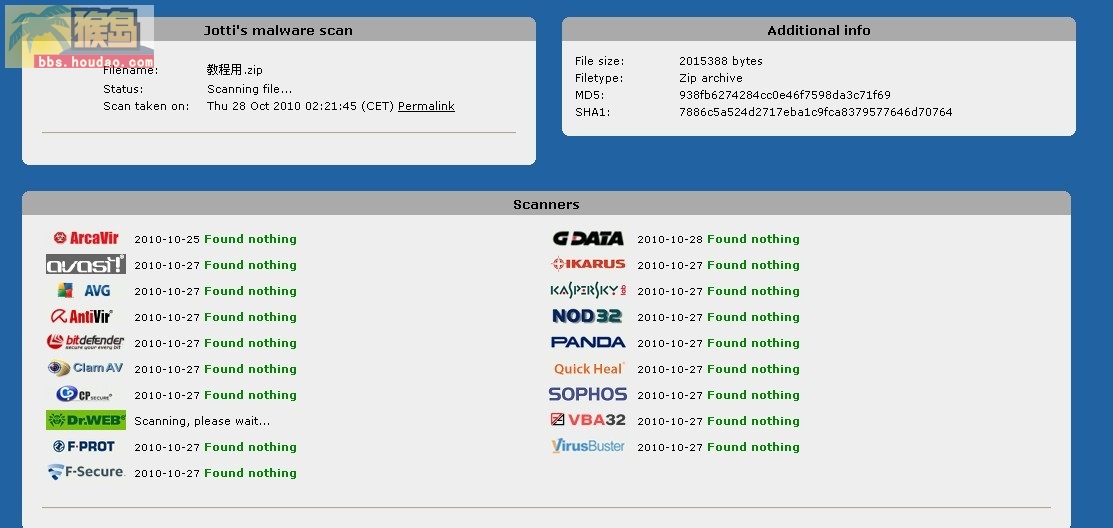Viewport: 1113px width, 528px height.
Task: Open the Permalink link
Action: pos(426,106)
